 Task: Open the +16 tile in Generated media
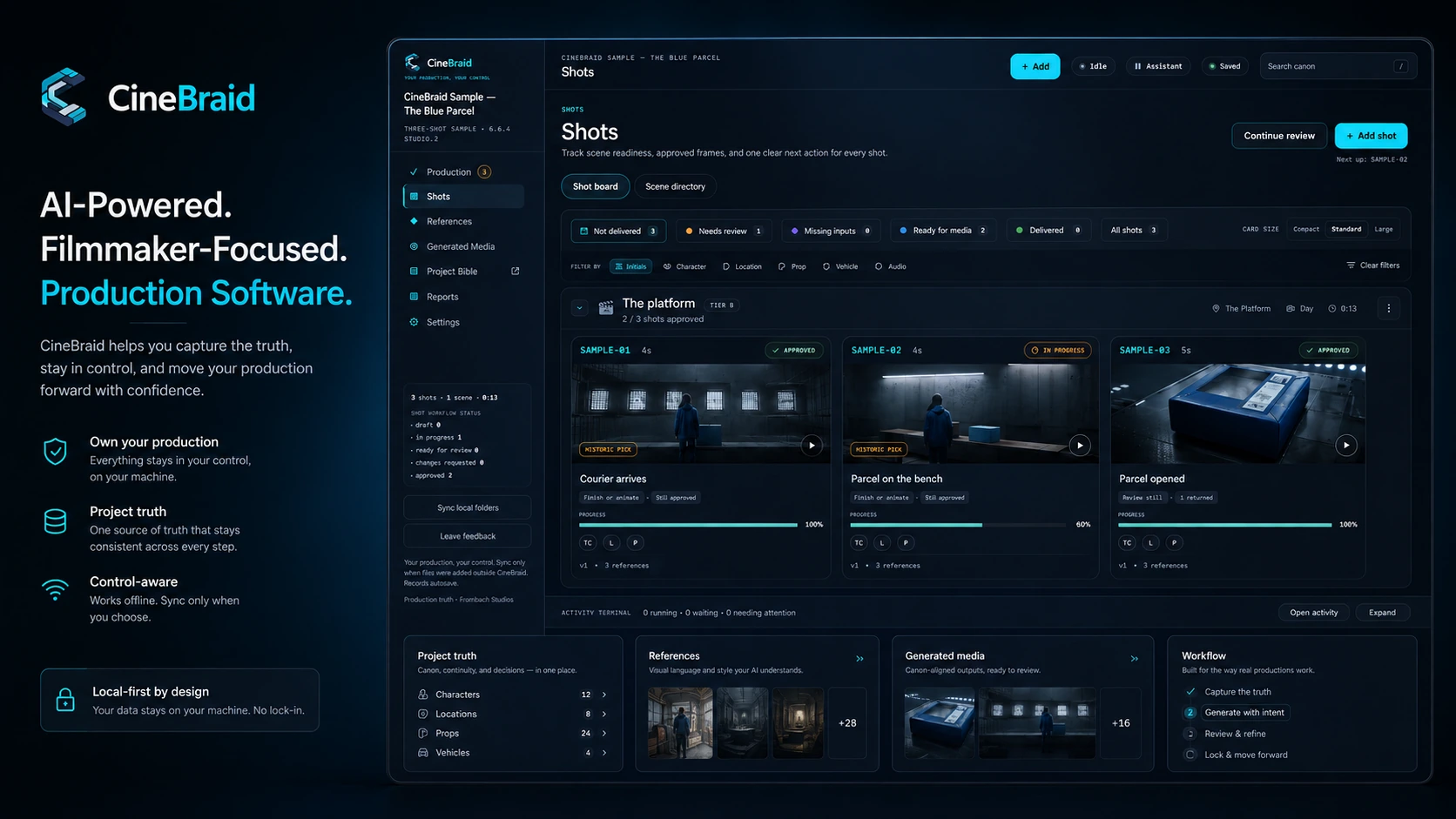1121,723
